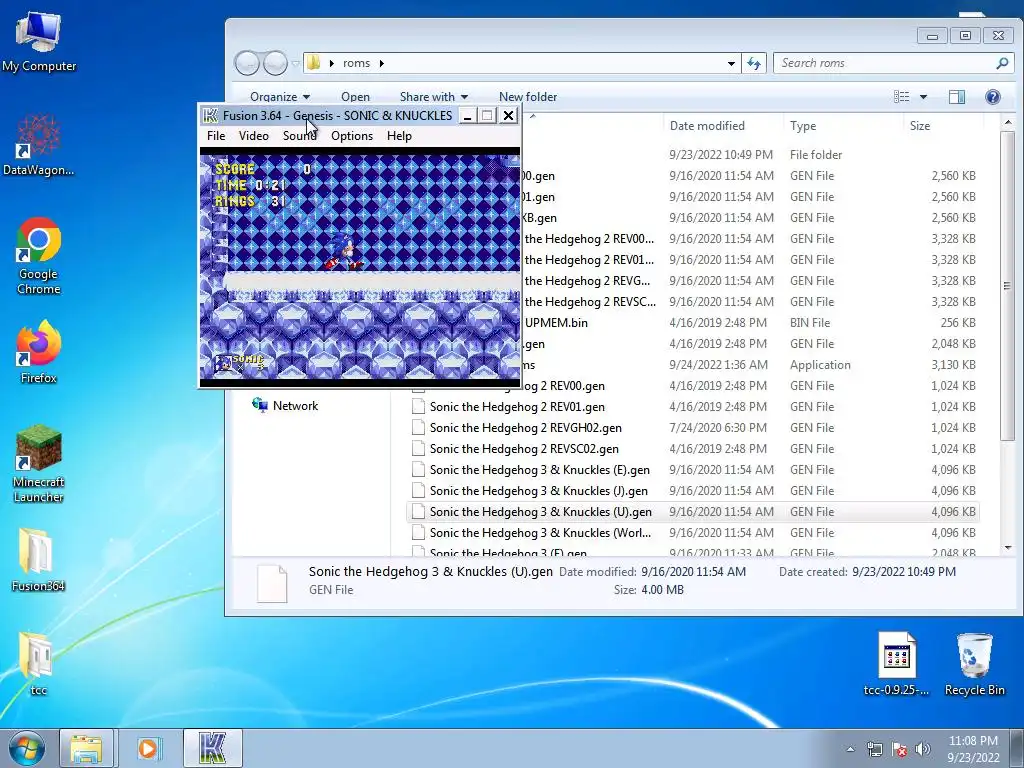The height and width of the screenshot is (768, 1024).
Task: Sort files by the Size column
Action: [944, 125]
